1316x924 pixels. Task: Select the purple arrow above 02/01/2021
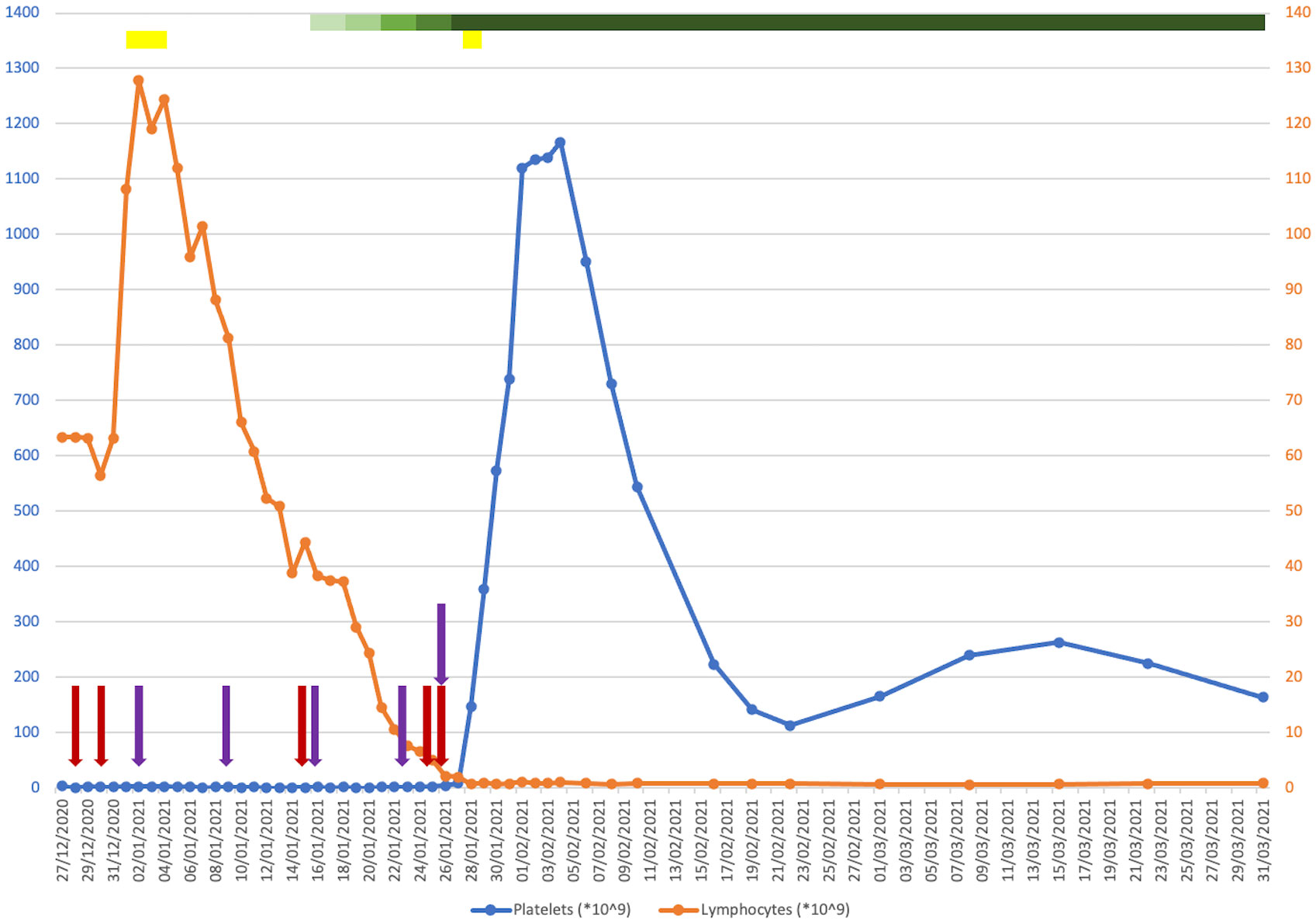pos(139,725)
